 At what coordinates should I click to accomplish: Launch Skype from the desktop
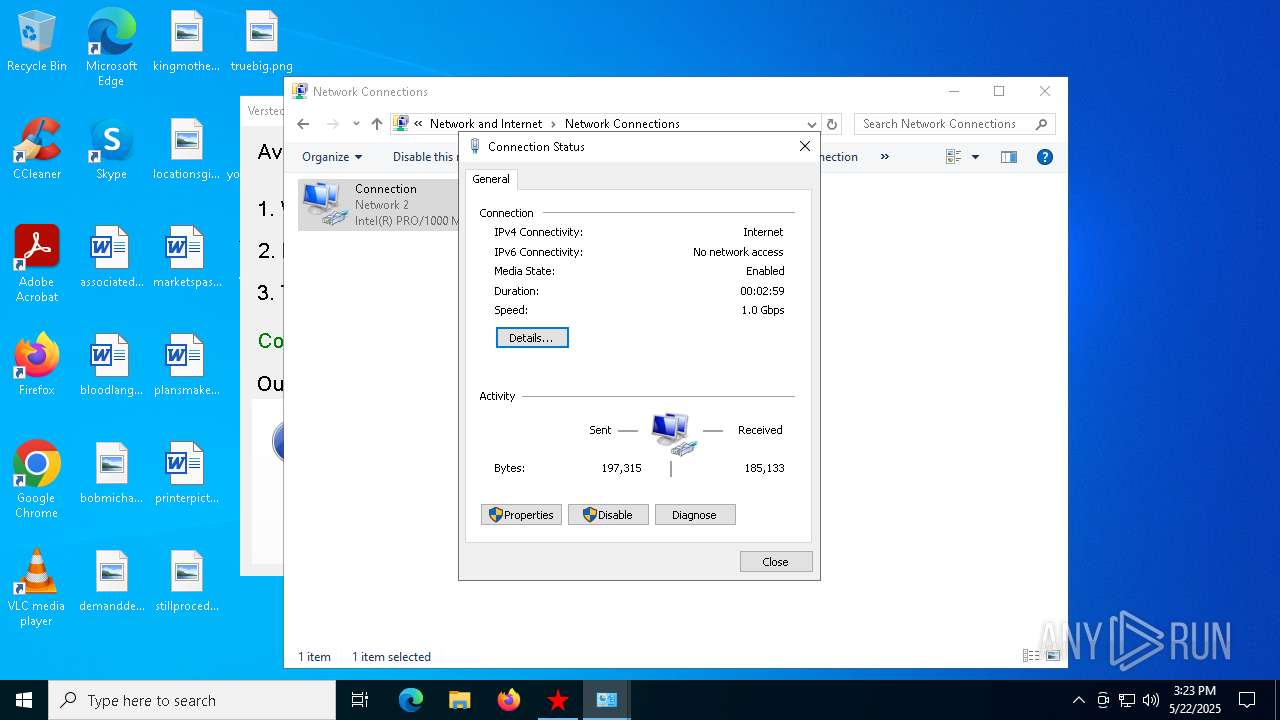tap(111, 149)
